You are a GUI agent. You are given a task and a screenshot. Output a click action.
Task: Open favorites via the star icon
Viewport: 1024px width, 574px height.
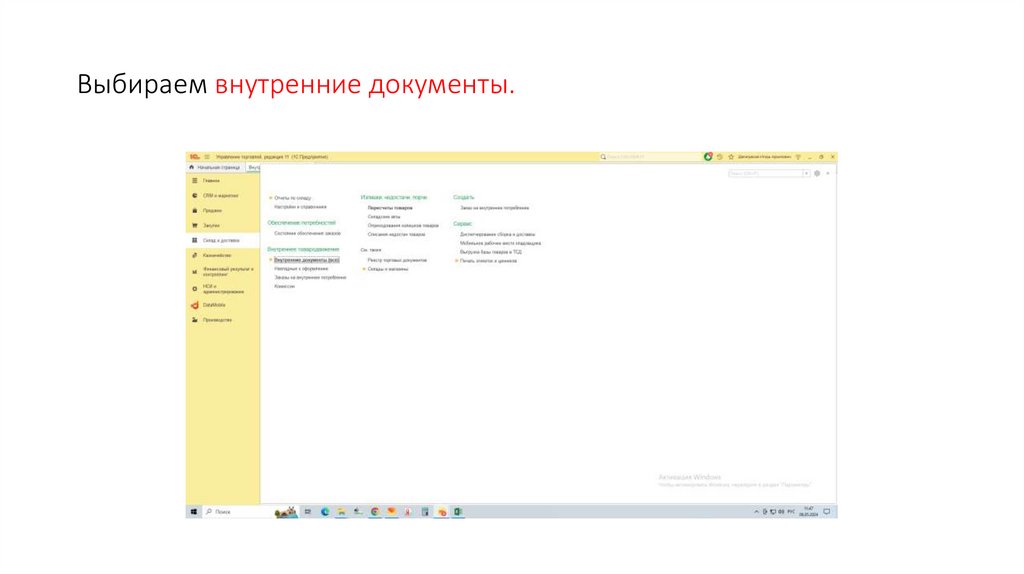[x=731, y=157]
